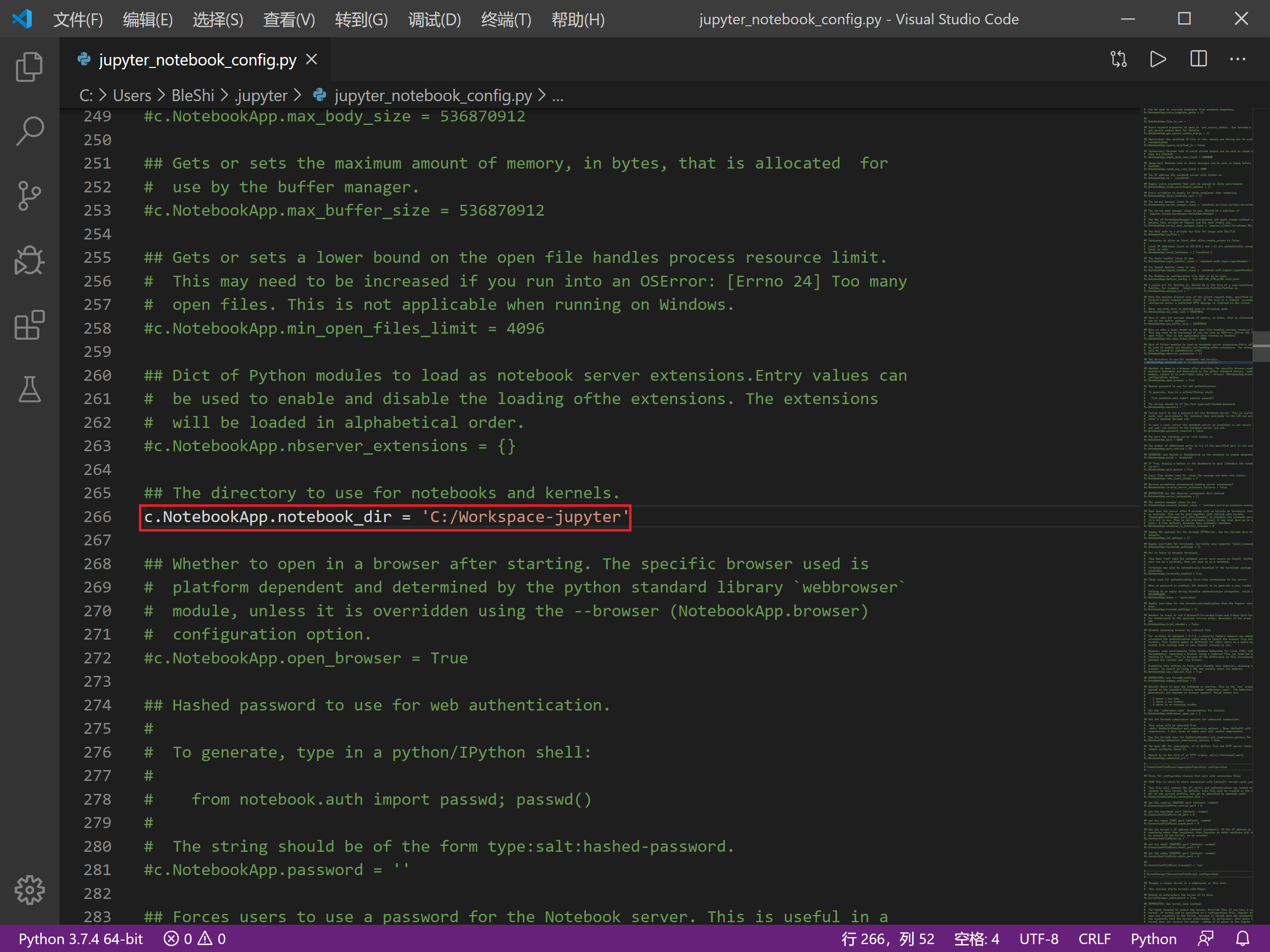Click '## The directory to use for notebooks' comment
This screenshot has width=1270, height=952.
click(382, 493)
